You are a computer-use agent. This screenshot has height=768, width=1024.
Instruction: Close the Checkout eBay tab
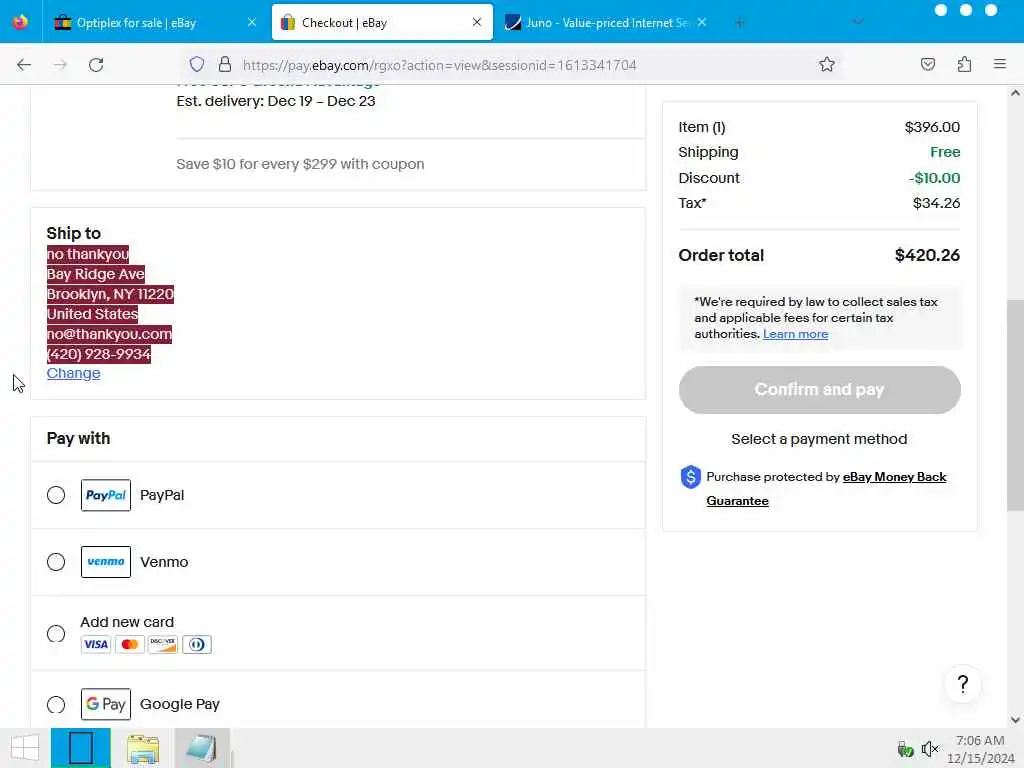tap(477, 22)
